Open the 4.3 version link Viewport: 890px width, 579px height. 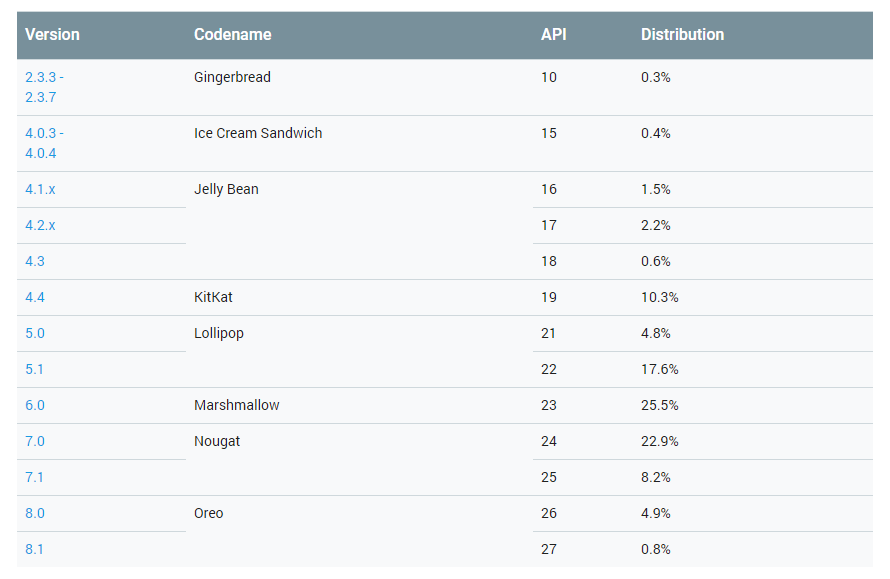click(x=35, y=261)
